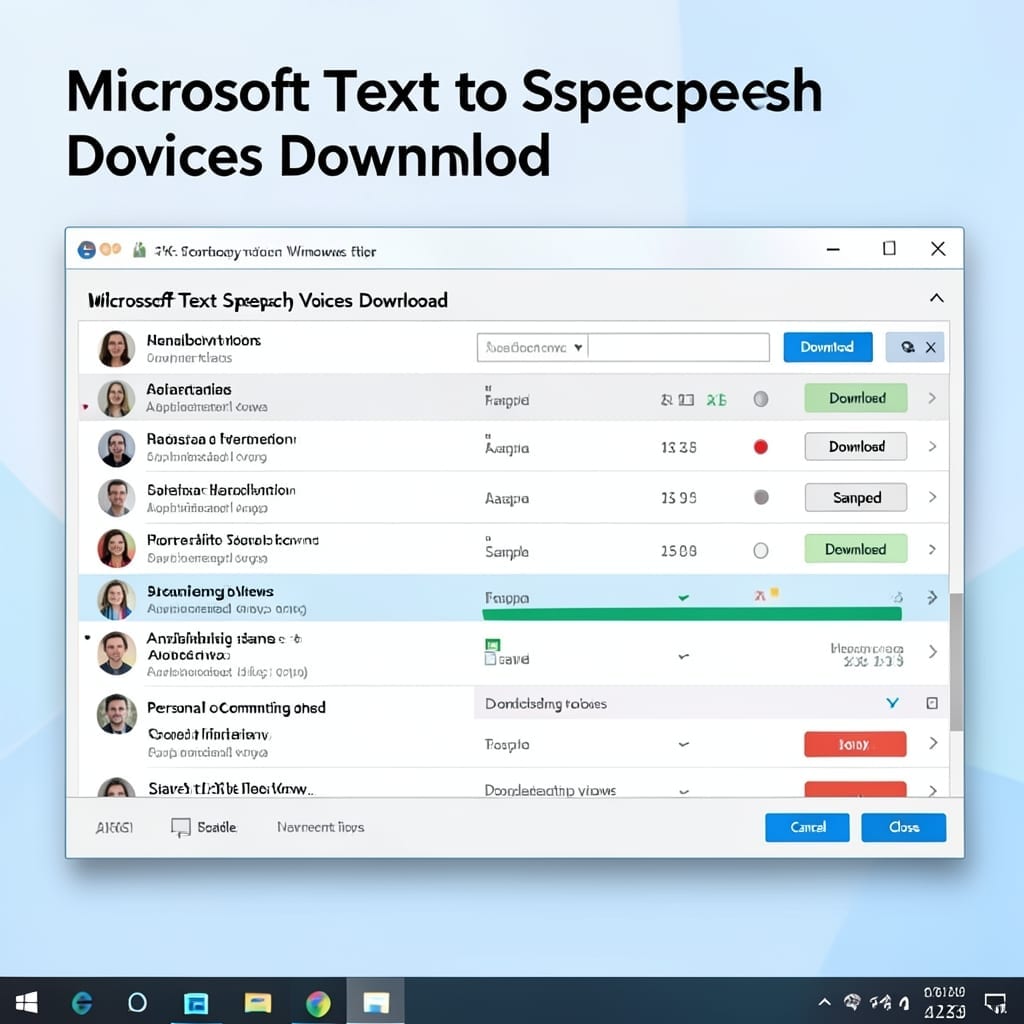Expand the Porreraliito row arrow
This screenshot has height=1024, width=1024.
point(932,549)
